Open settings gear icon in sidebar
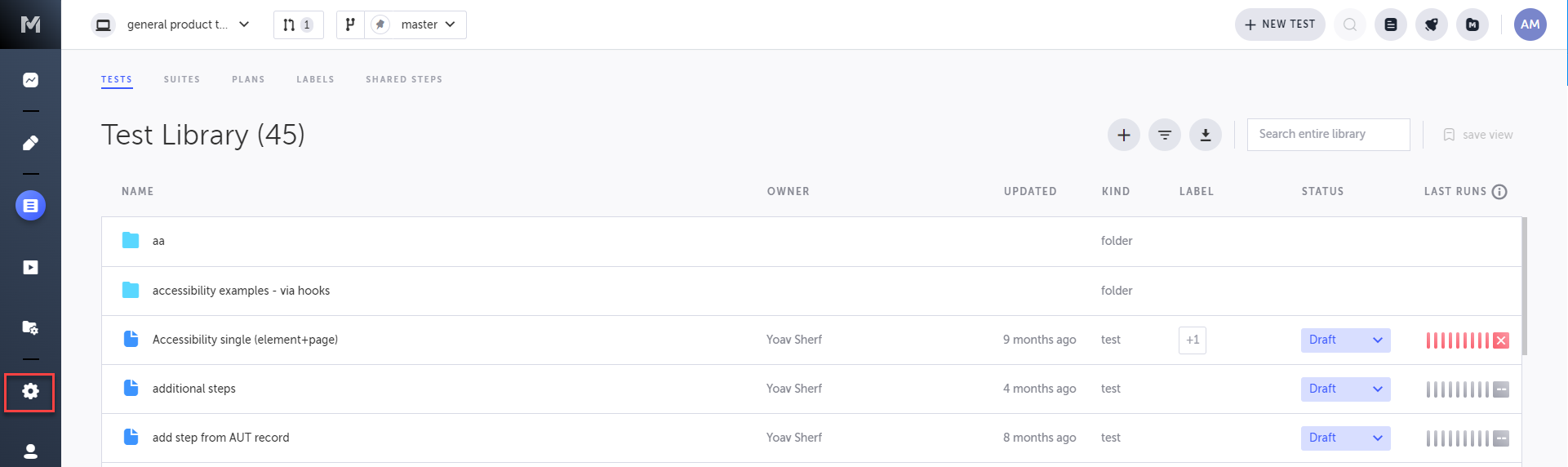This screenshot has width=1568, height=467. click(x=30, y=392)
